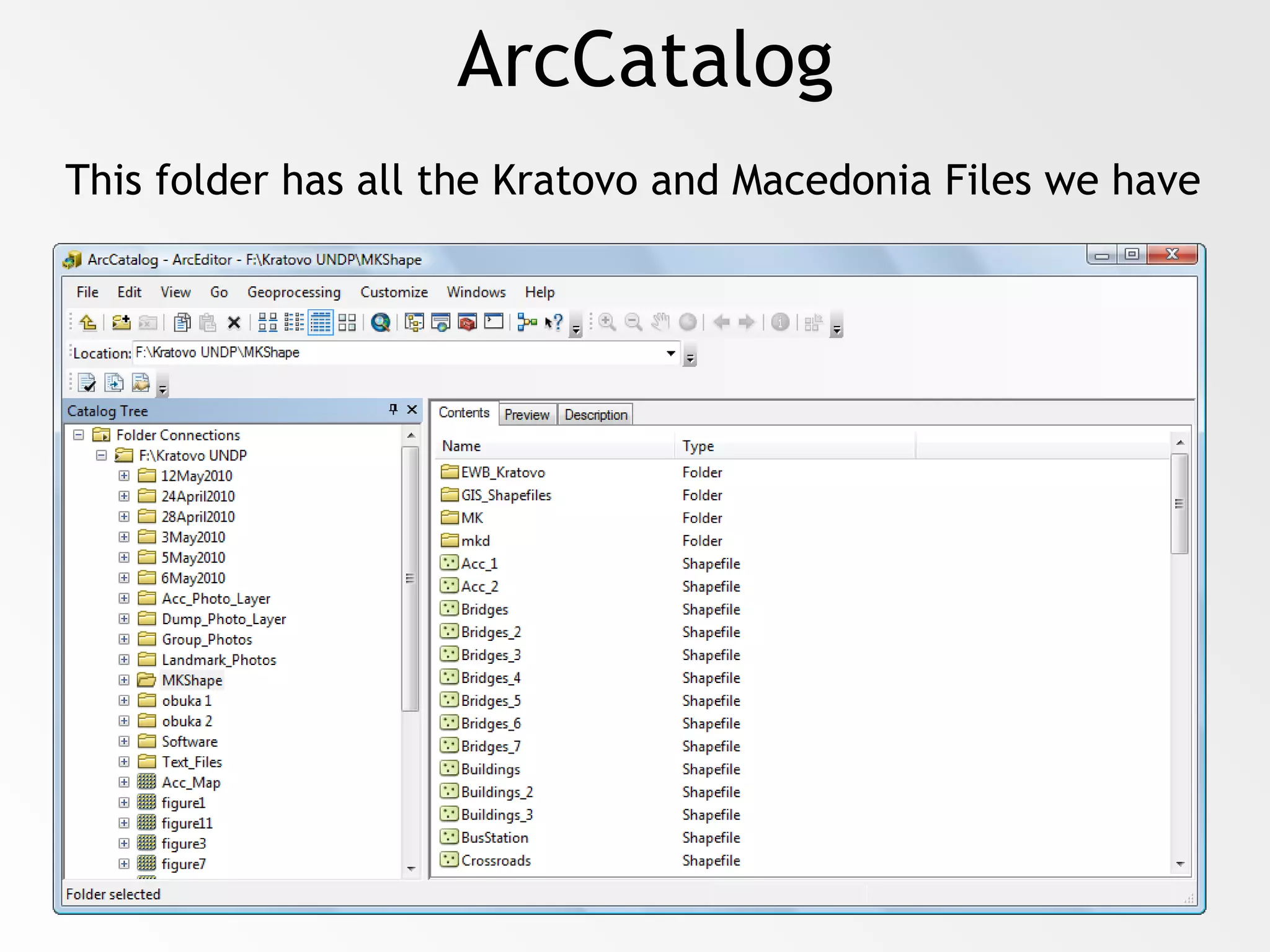
Task: Click the What's This help icon
Action: point(554,322)
